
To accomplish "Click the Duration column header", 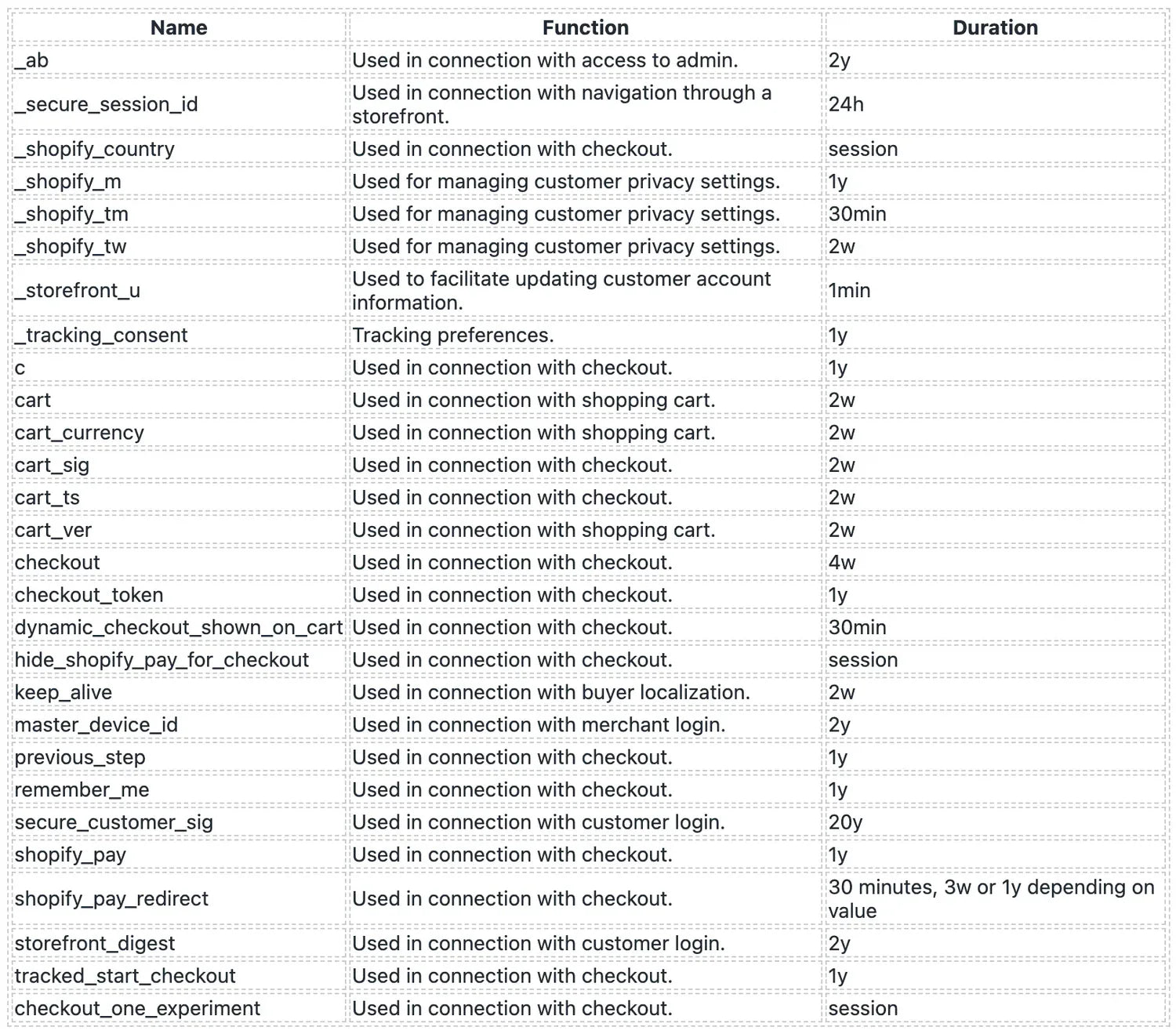I will 995,28.
